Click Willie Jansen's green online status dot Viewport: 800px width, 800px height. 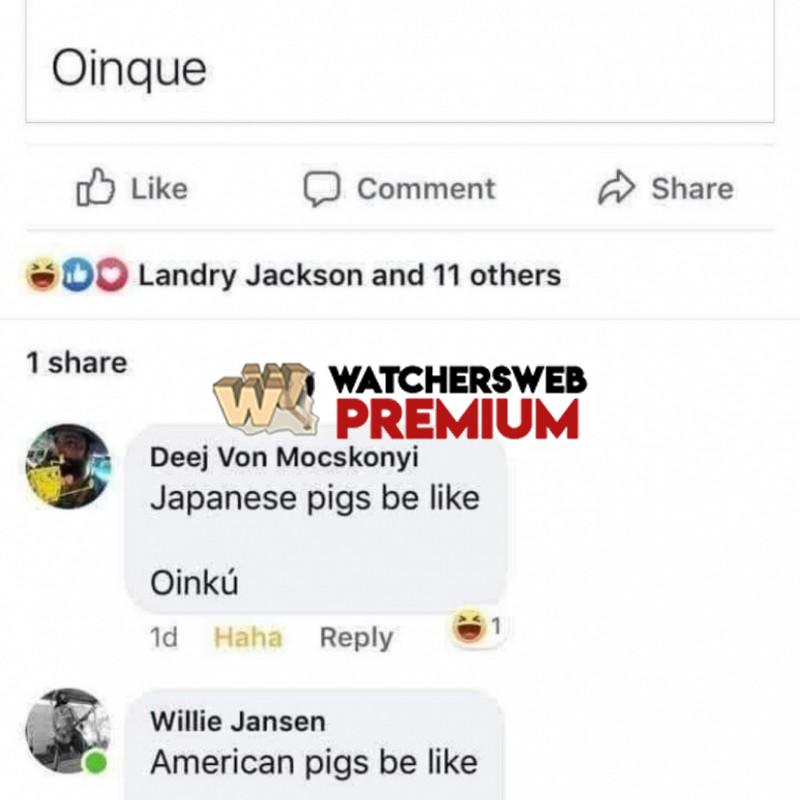(x=95, y=763)
